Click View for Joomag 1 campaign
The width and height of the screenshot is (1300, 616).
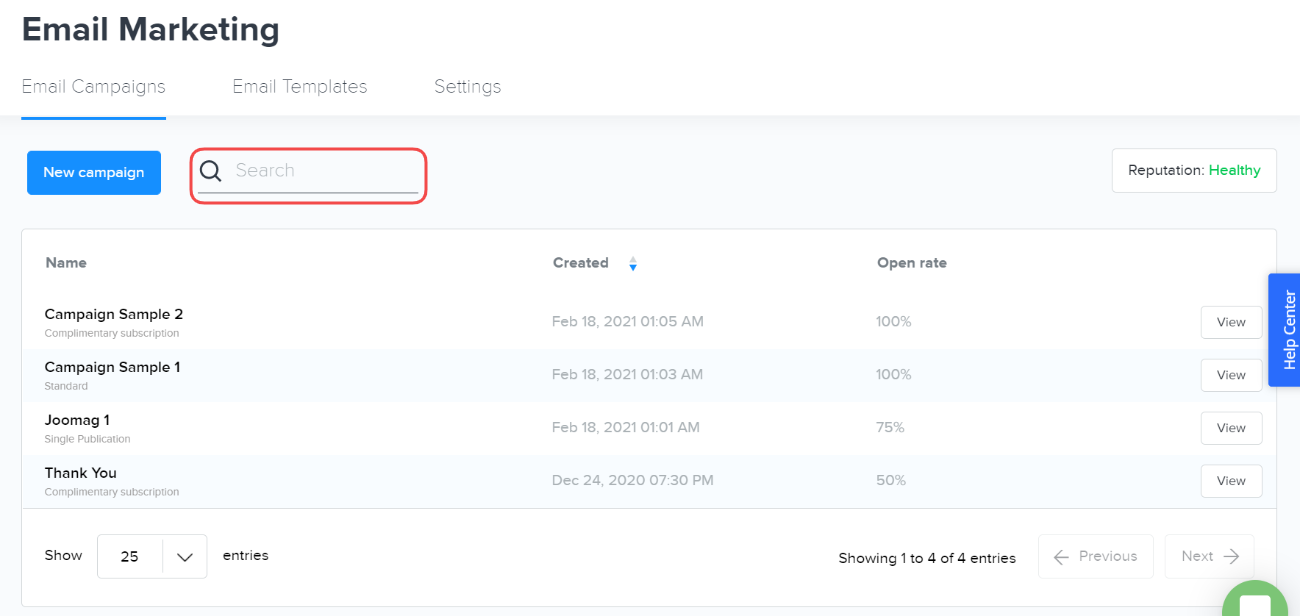[x=1230, y=428]
